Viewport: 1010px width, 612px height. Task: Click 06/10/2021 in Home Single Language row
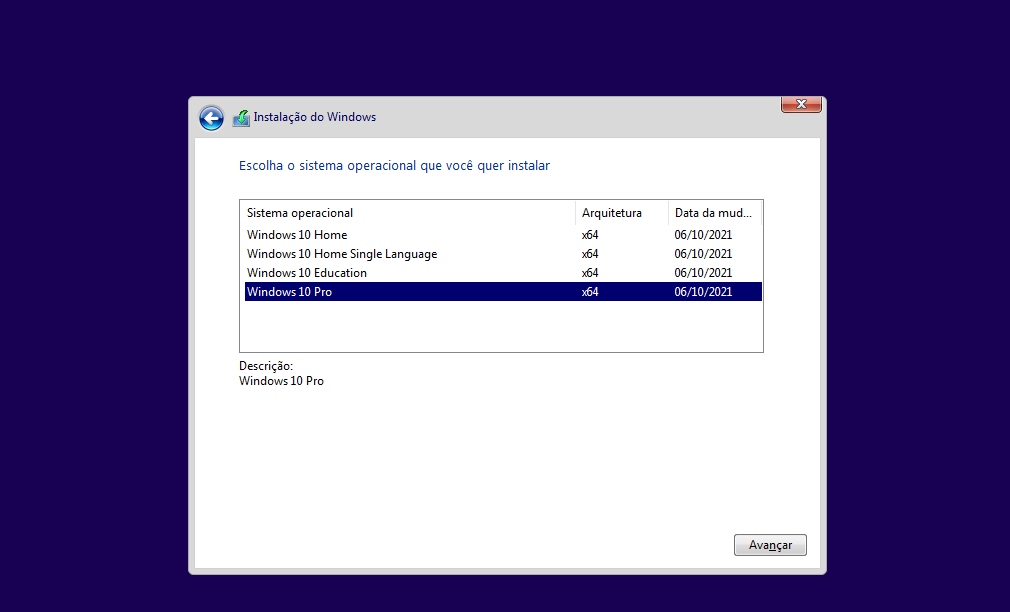pos(703,254)
